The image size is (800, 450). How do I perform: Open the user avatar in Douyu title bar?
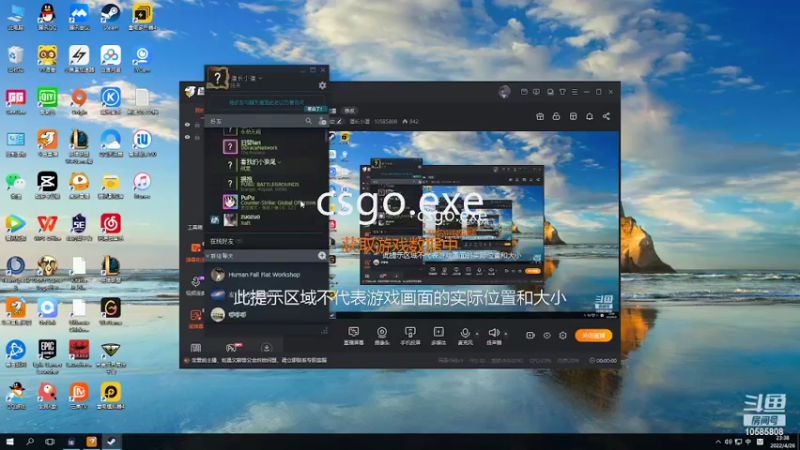(504, 92)
